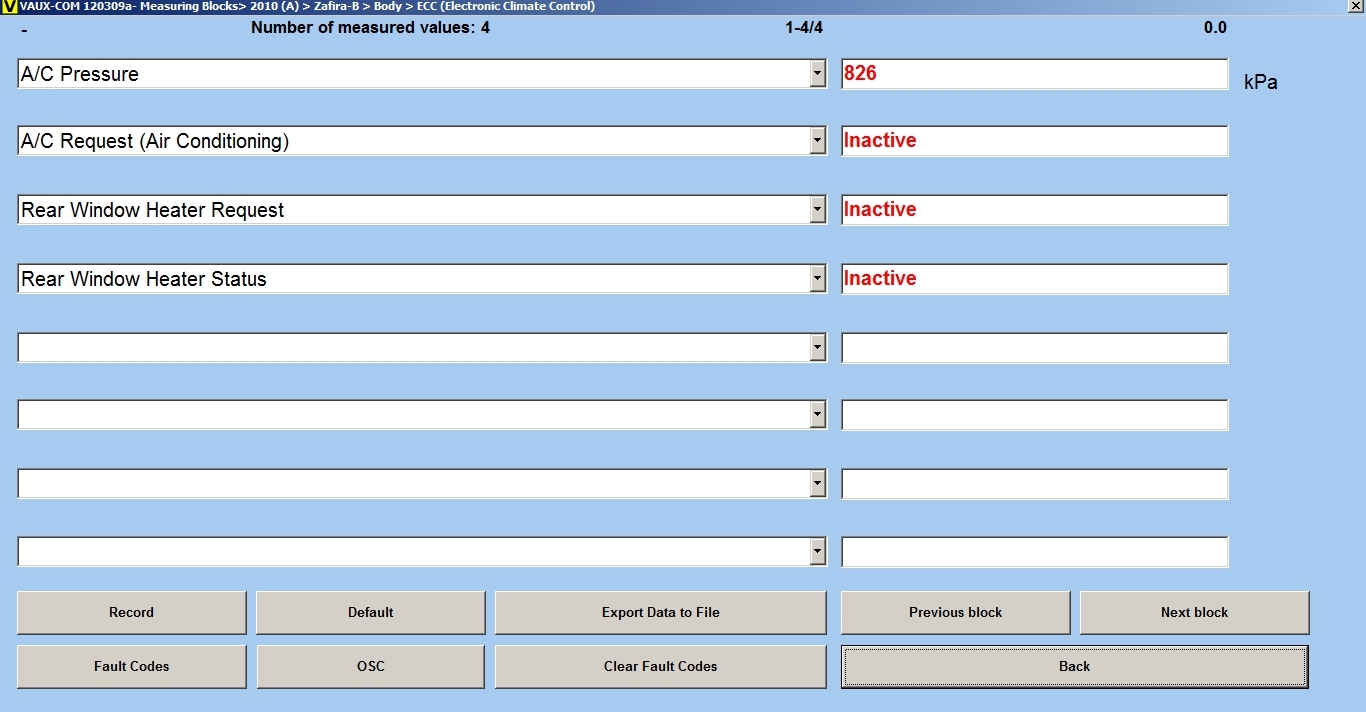
Task: Close the VAUX-COM window
Action: click(x=1355, y=6)
